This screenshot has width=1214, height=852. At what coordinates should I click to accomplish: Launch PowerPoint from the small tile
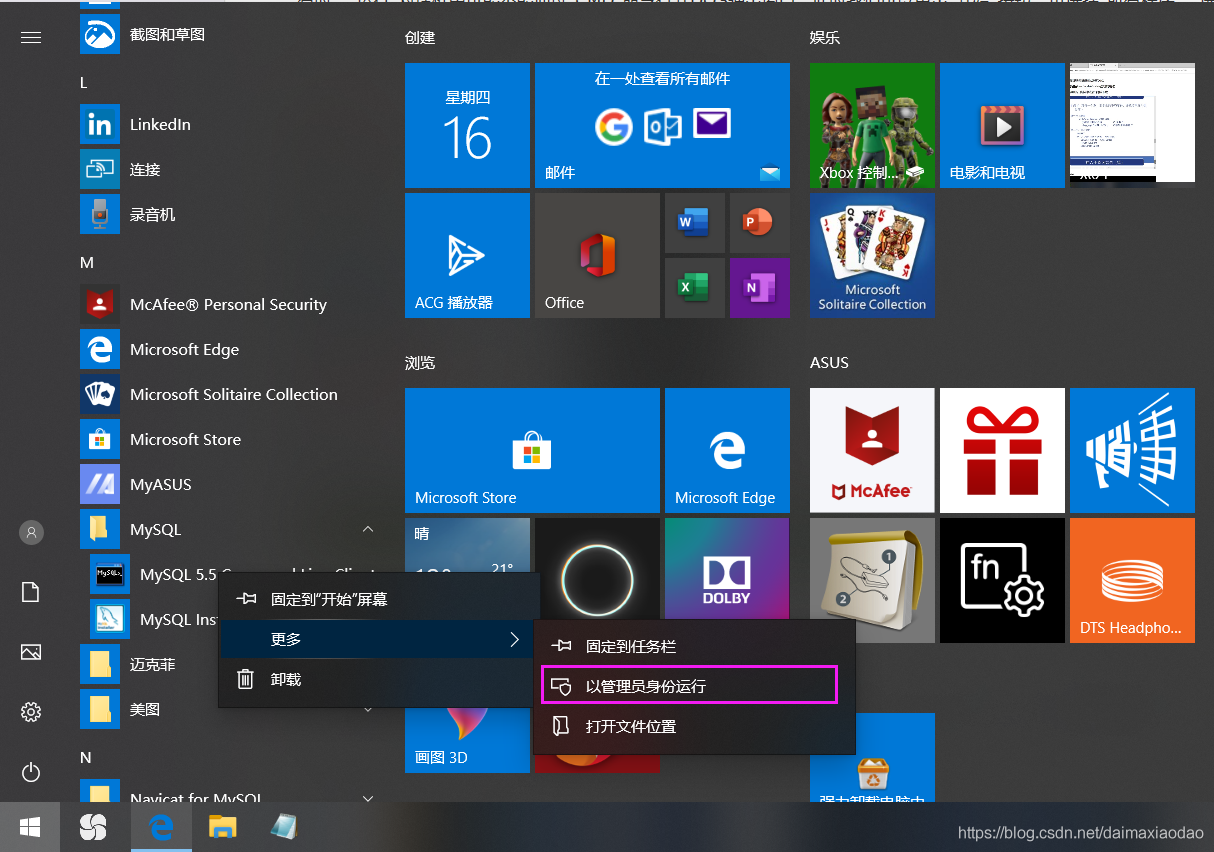pyautogui.click(x=760, y=223)
